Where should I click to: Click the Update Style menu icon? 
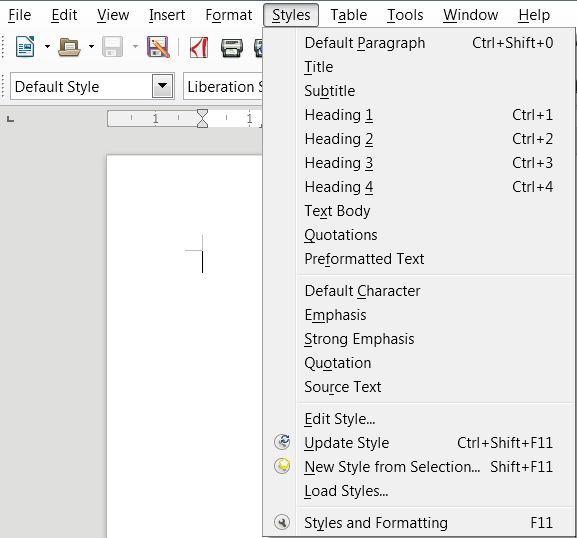pos(282,442)
